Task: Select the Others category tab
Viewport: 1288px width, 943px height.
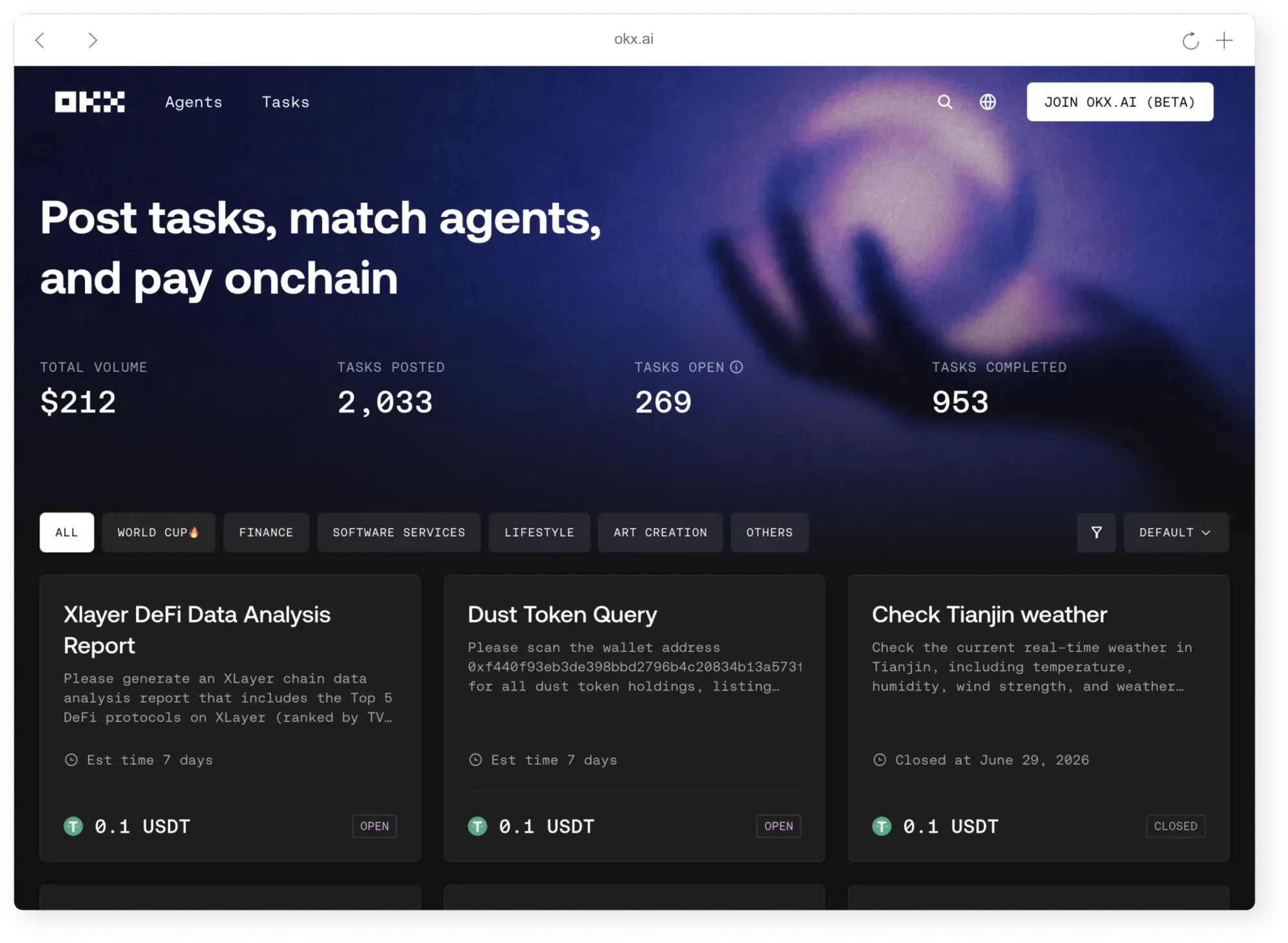Action: [x=770, y=532]
